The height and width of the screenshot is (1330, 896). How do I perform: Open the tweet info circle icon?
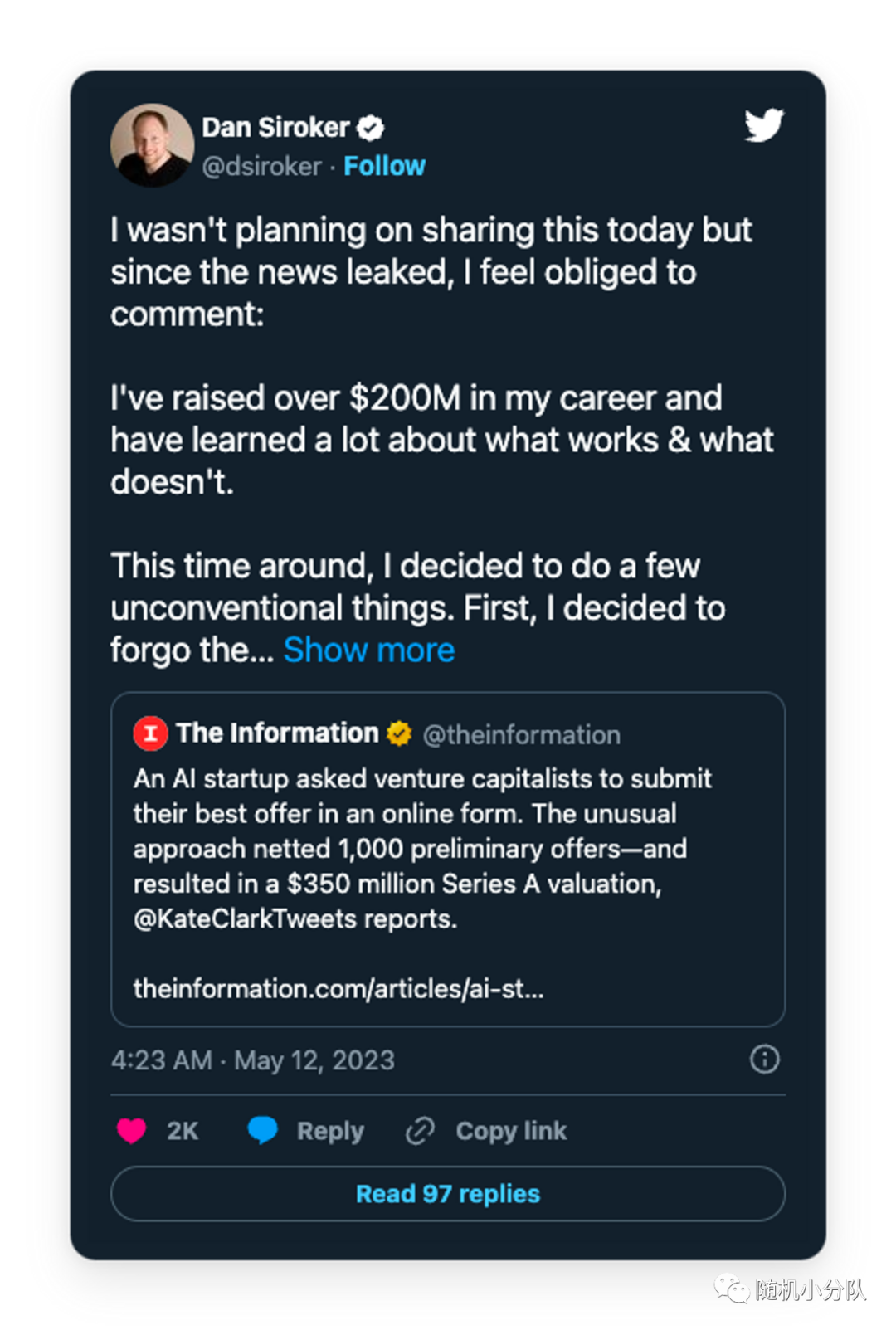click(x=764, y=1059)
